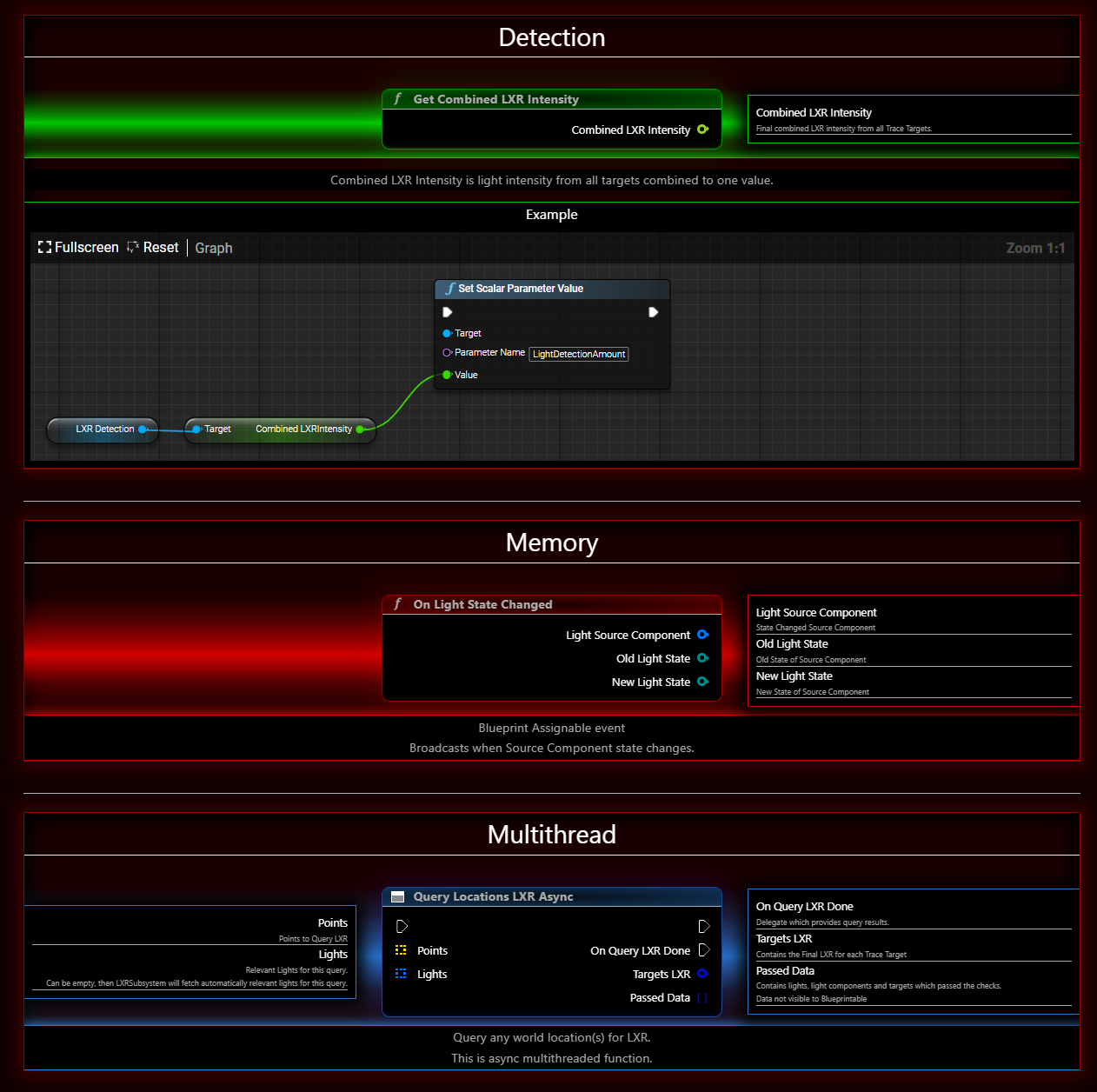Click the Old Light State output pin
Viewport: 1097px width, 1092px height.
tap(702, 658)
